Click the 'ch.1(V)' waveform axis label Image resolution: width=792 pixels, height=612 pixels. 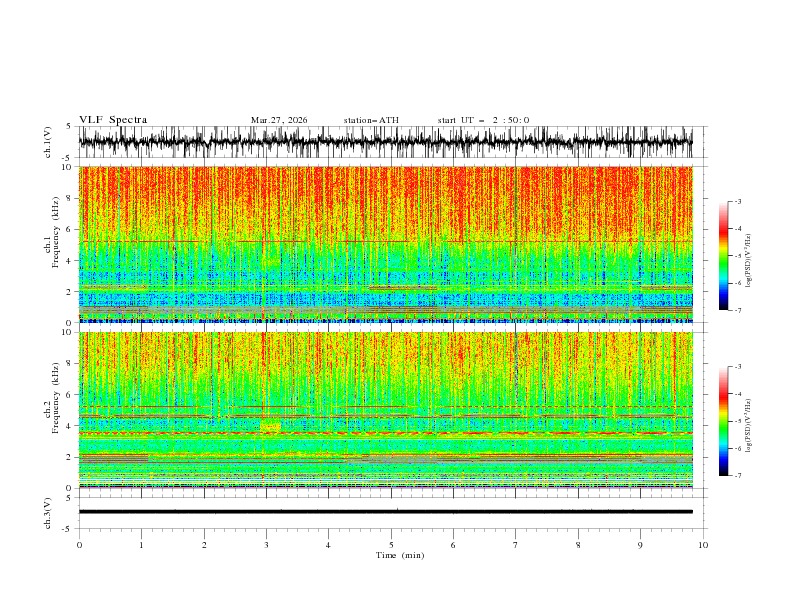tap(48, 142)
